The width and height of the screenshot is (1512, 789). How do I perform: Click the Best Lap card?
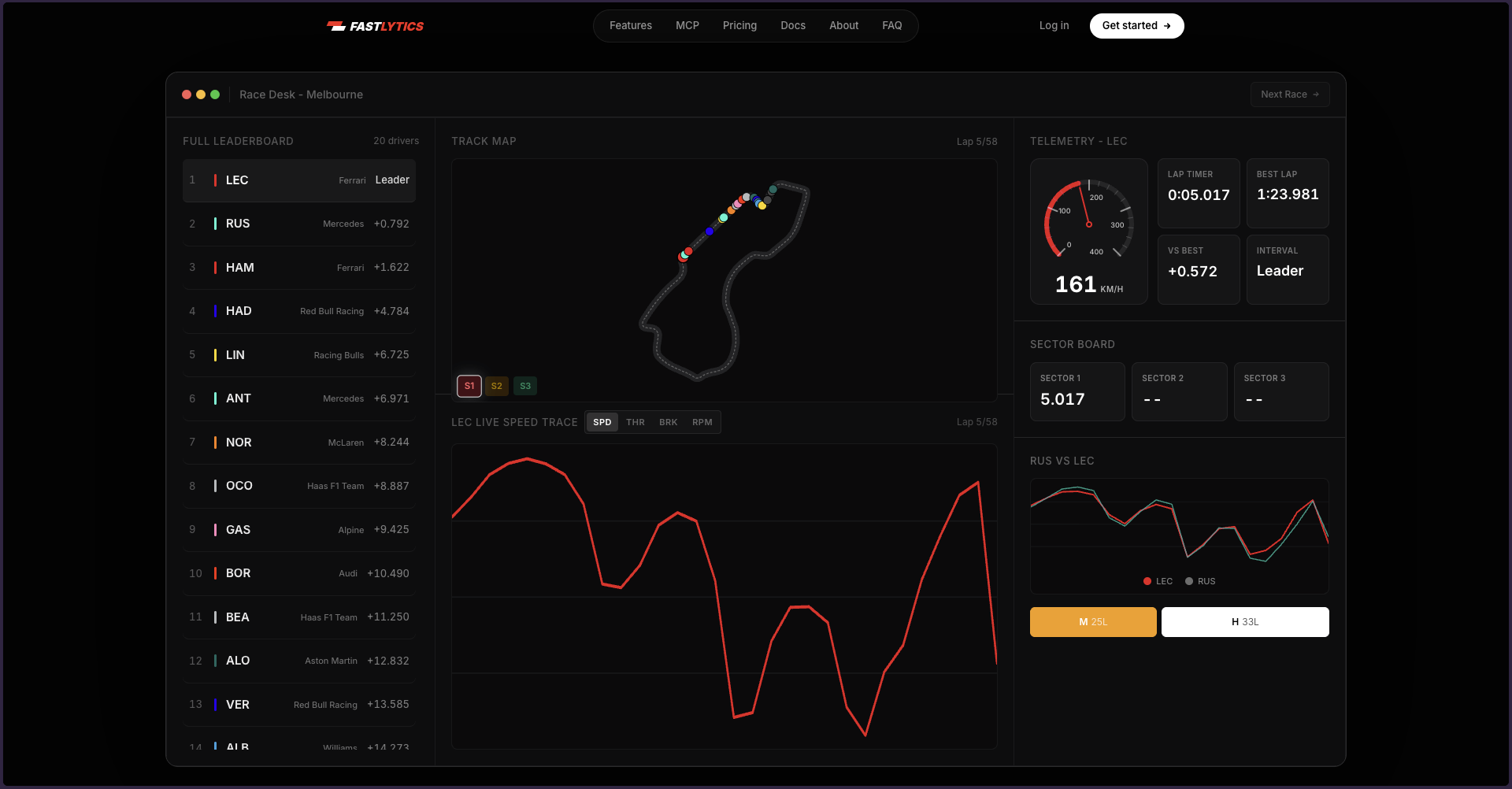pos(1288,194)
